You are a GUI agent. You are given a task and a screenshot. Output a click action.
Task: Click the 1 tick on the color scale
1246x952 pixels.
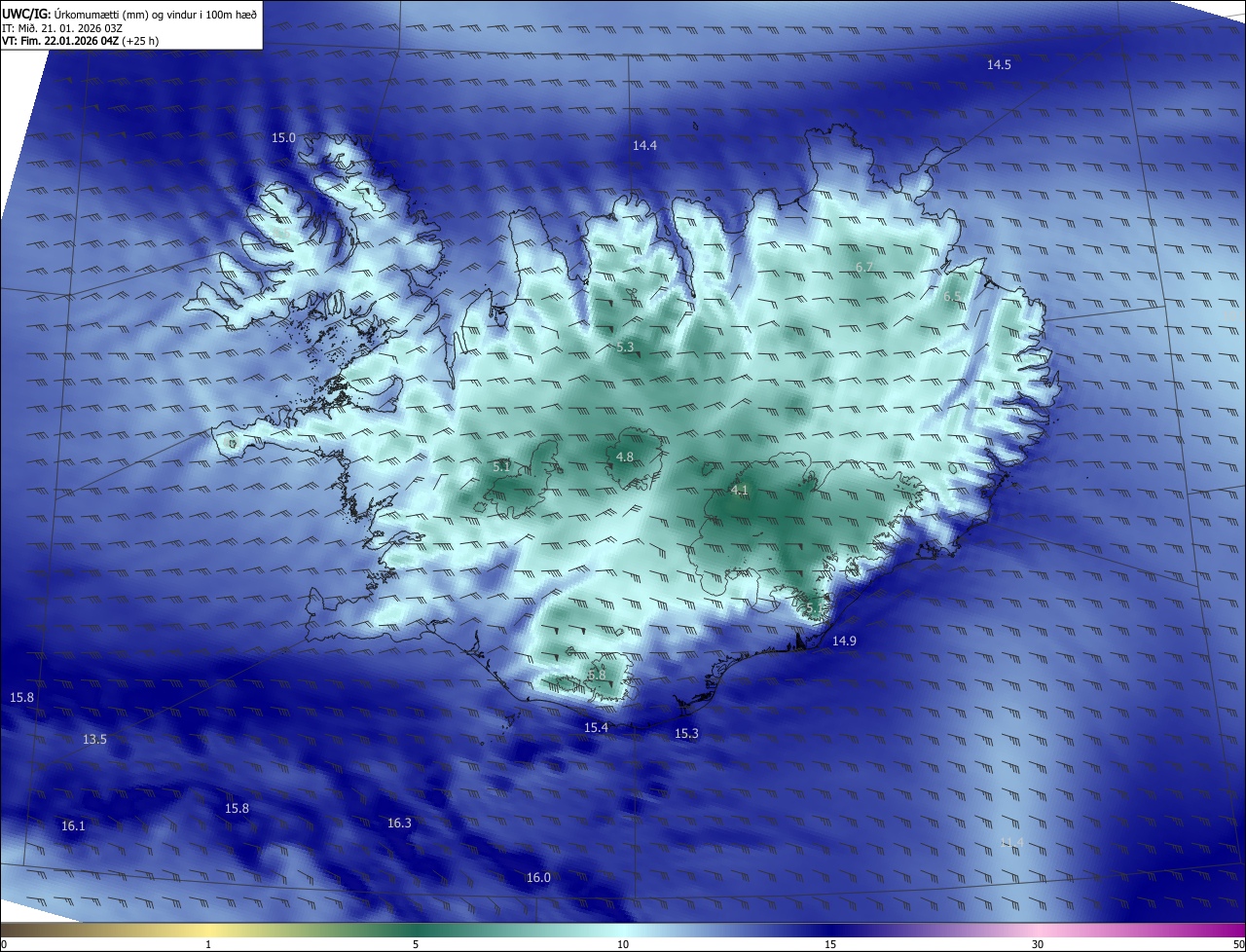click(x=208, y=944)
